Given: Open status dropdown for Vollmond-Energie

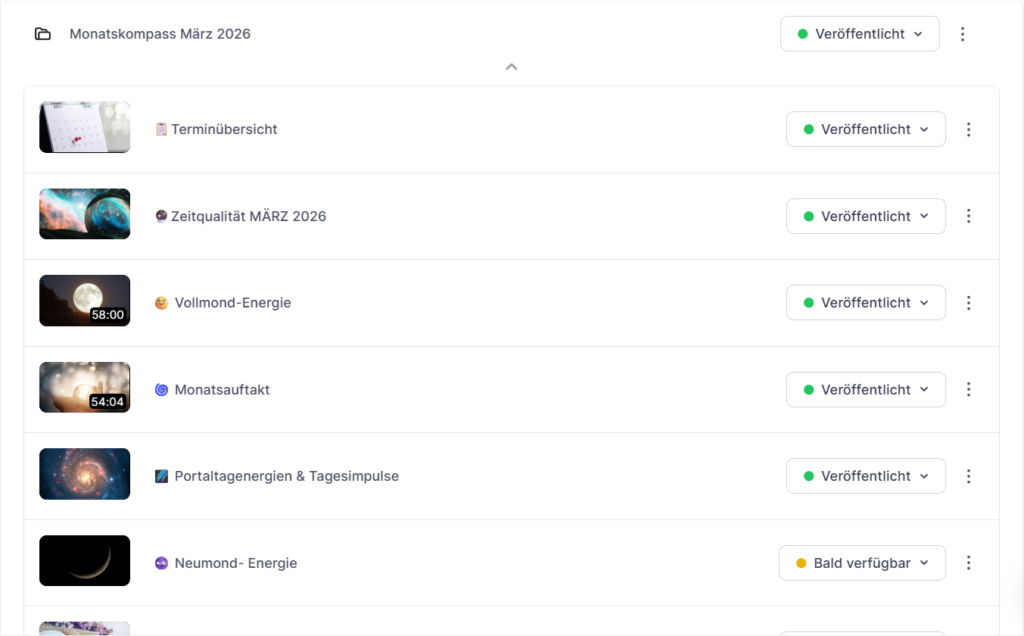Looking at the screenshot, I should 865,302.
